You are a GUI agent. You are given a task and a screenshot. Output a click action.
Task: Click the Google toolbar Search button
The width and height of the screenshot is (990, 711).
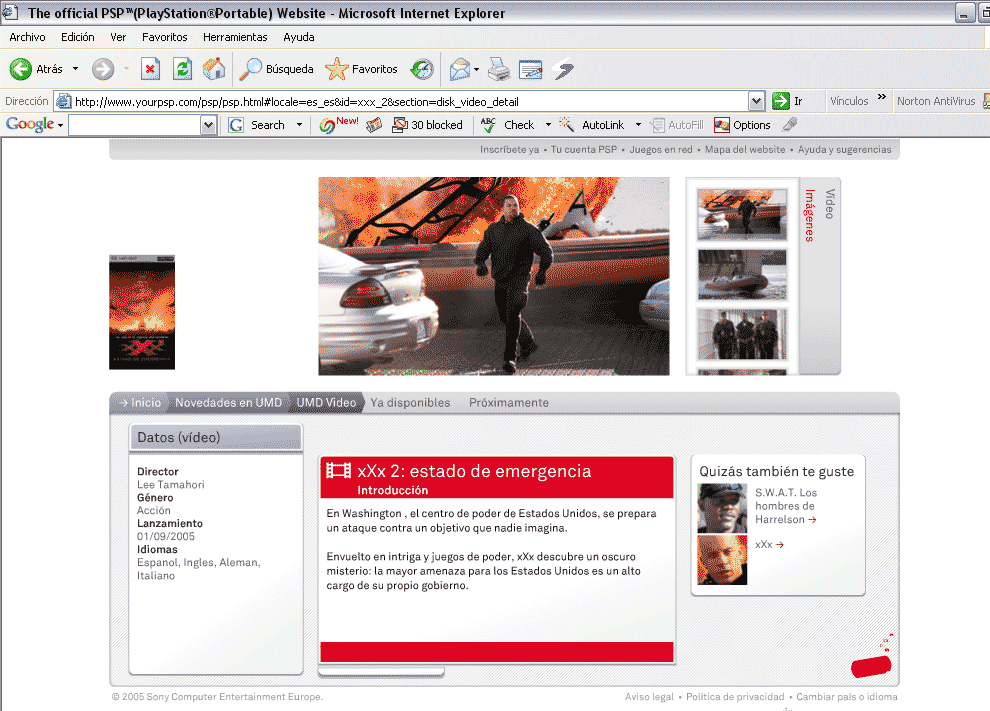(x=257, y=125)
